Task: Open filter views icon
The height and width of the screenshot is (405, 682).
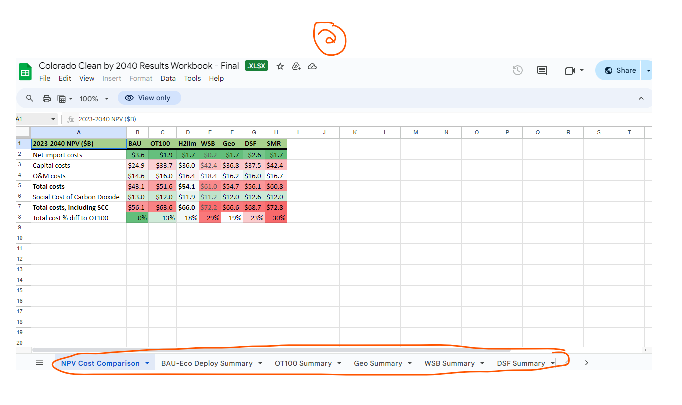Action: click(x=62, y=99)
